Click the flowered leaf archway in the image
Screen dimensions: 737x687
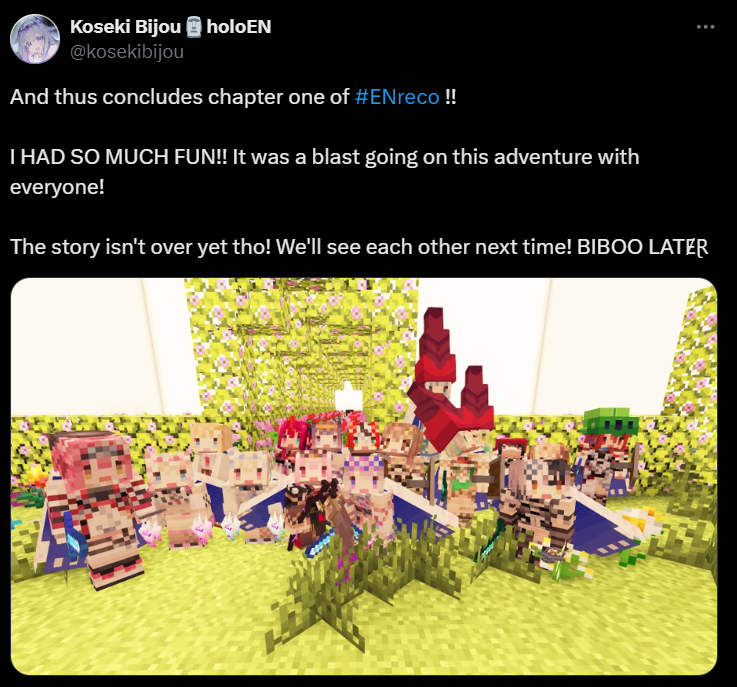(x=301, y=348)
